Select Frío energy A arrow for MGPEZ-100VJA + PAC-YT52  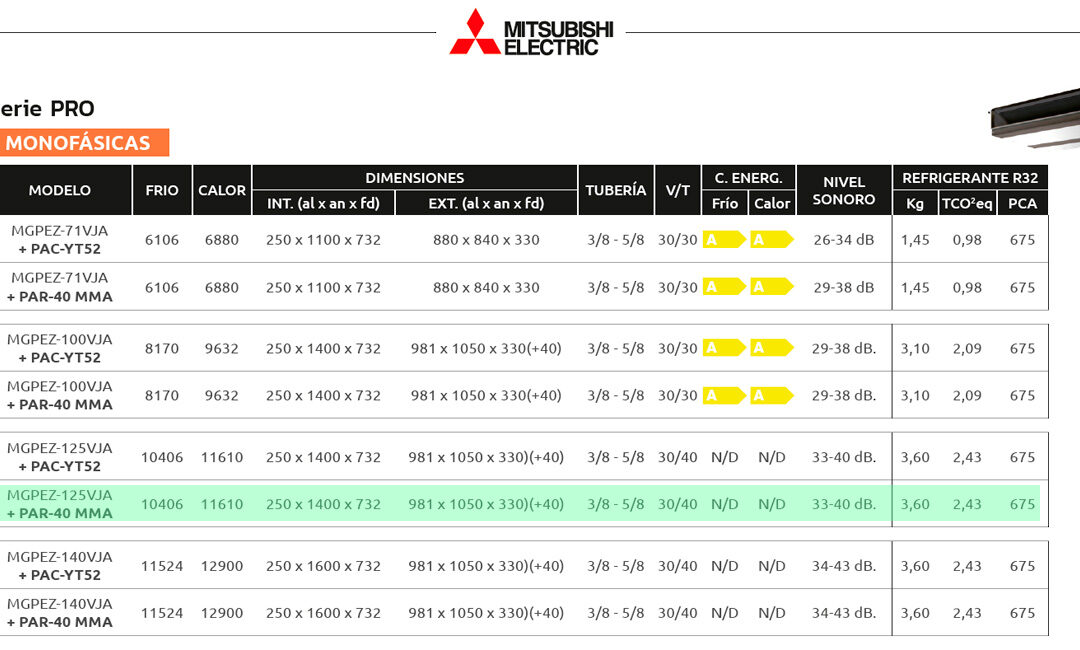coord(724,348)
